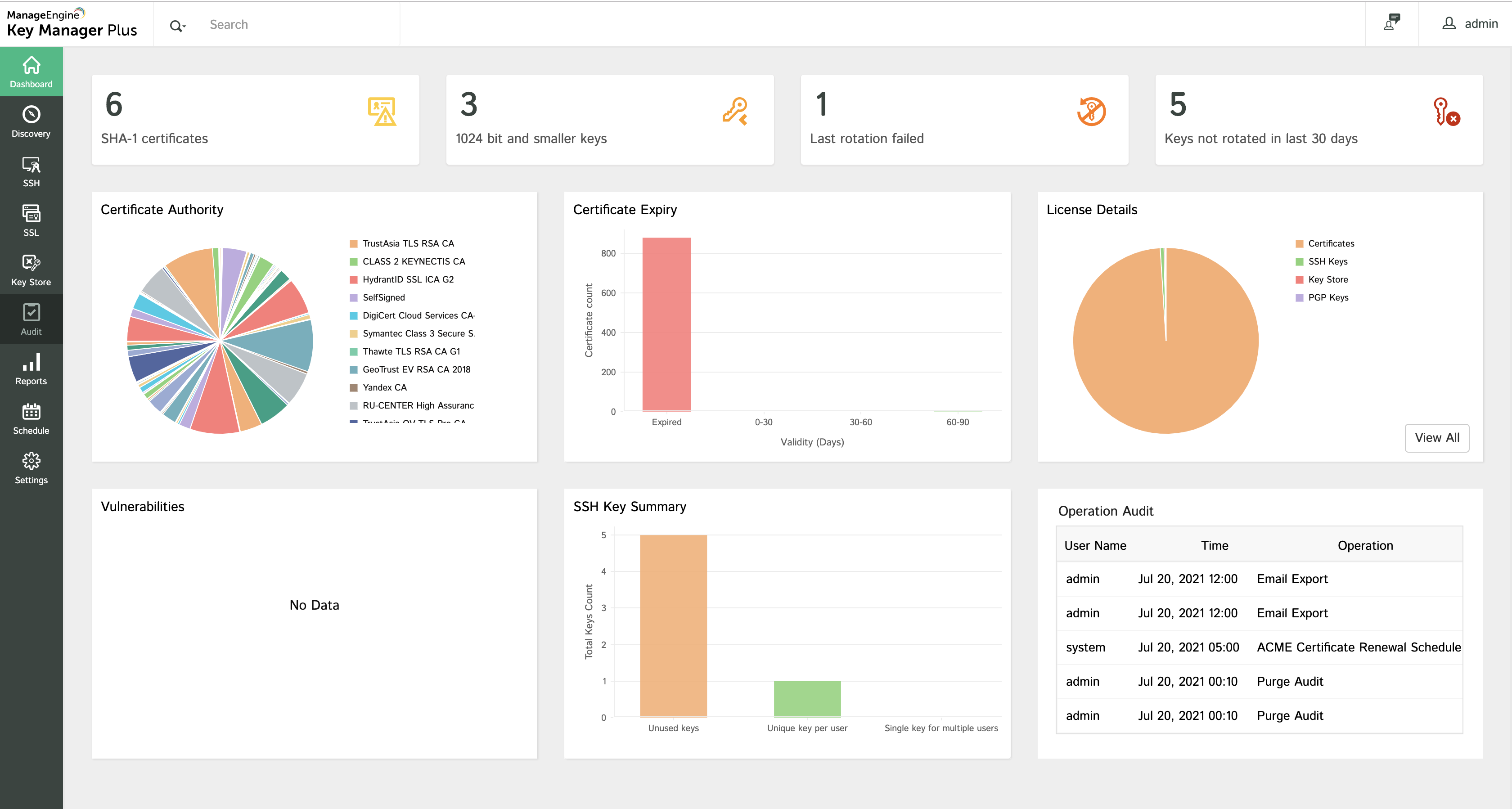Viewport: 1512px width, 809px height.
Task: Expand the search type dropdown
Action: (177, 25)
